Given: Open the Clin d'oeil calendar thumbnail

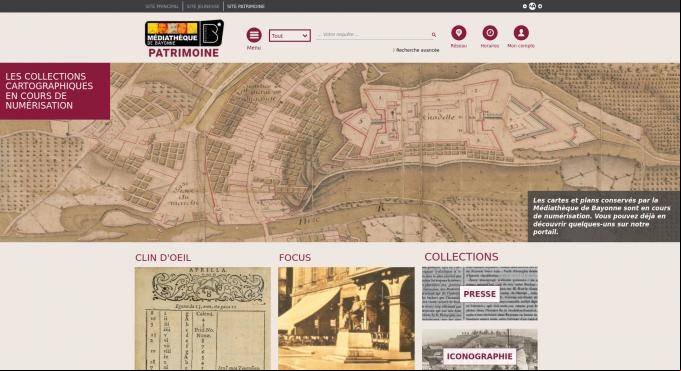Looking at the screenshot, I should pos(202,318).
